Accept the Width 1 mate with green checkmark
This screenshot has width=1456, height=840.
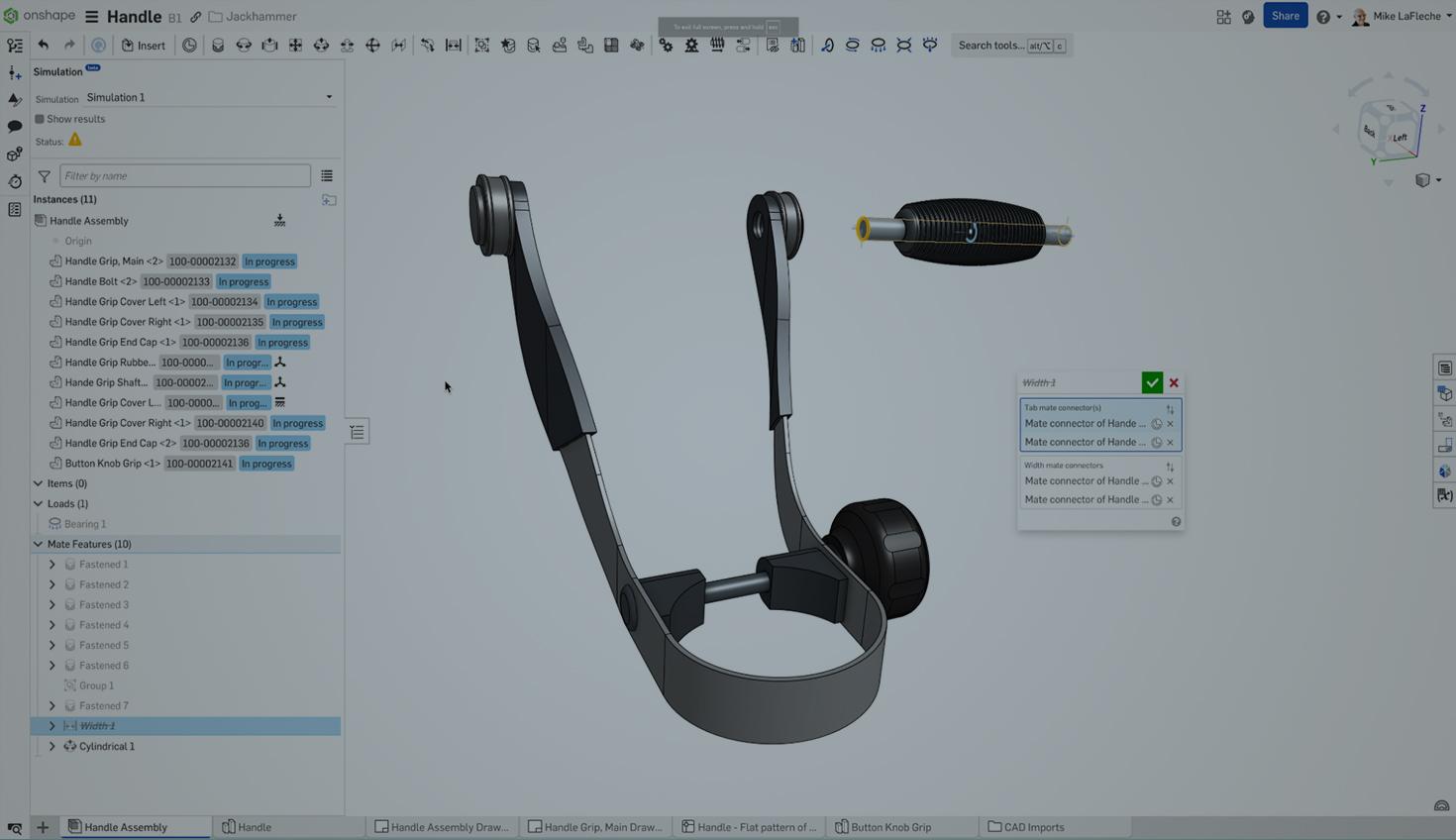(1152, 382)
